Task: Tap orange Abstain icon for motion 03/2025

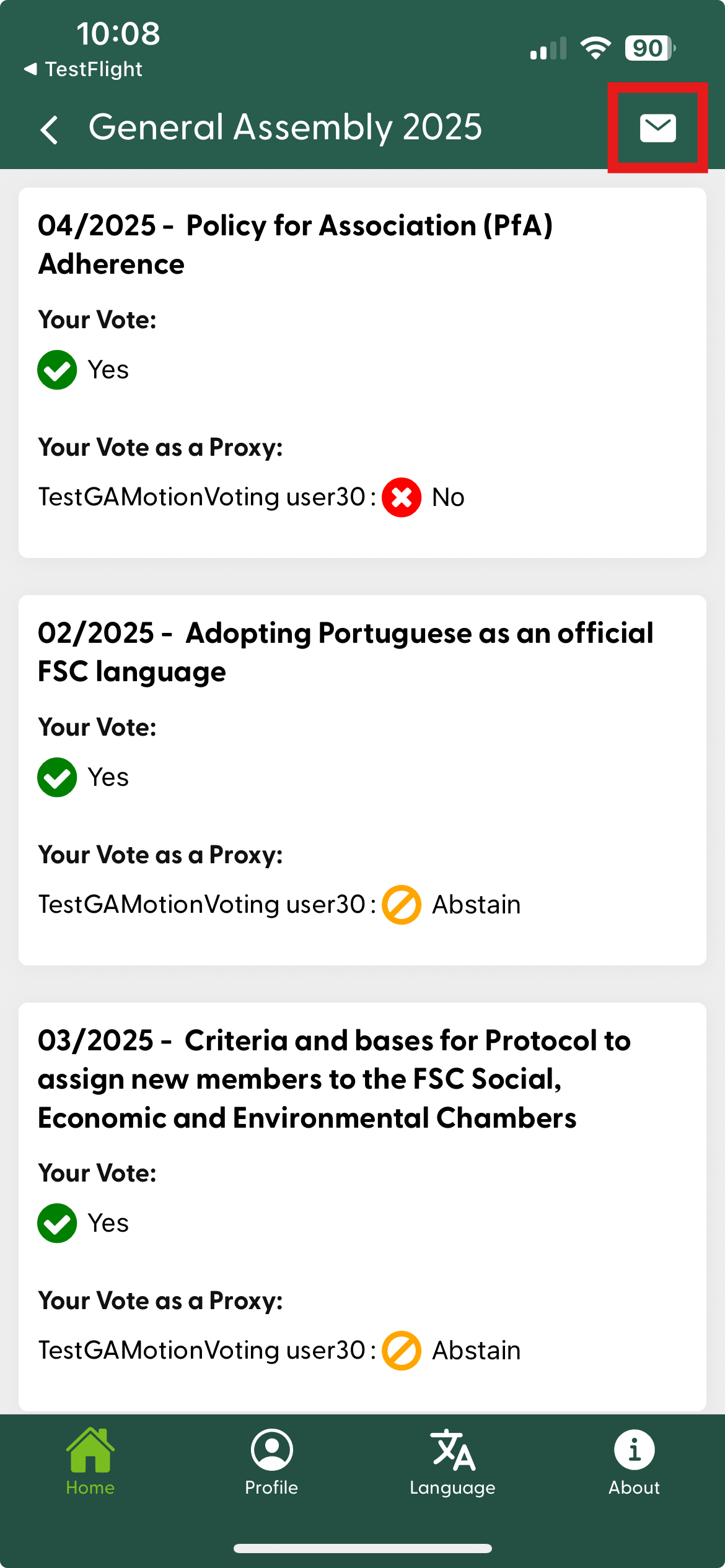Action: (402, 1351)
